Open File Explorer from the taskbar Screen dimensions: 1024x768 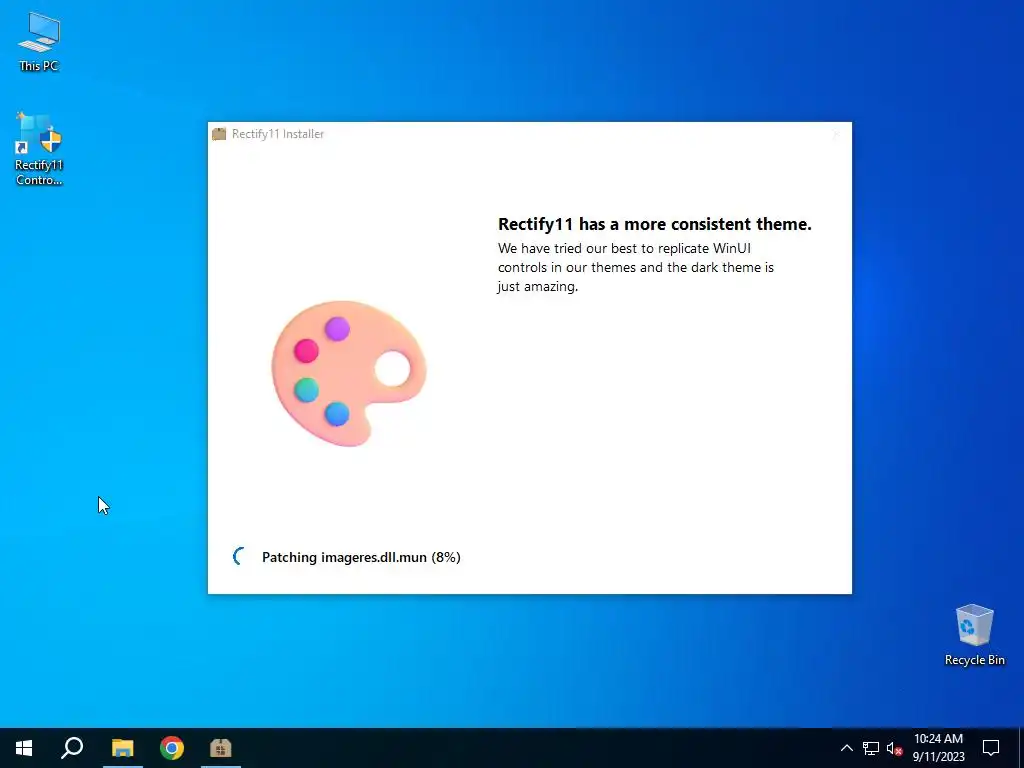(x=122, y=748)
